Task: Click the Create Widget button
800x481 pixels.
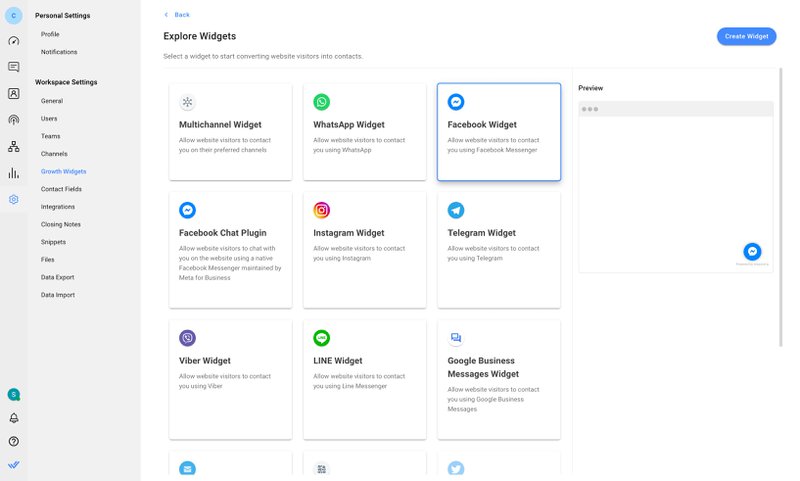Action: [x=746, y=36]
